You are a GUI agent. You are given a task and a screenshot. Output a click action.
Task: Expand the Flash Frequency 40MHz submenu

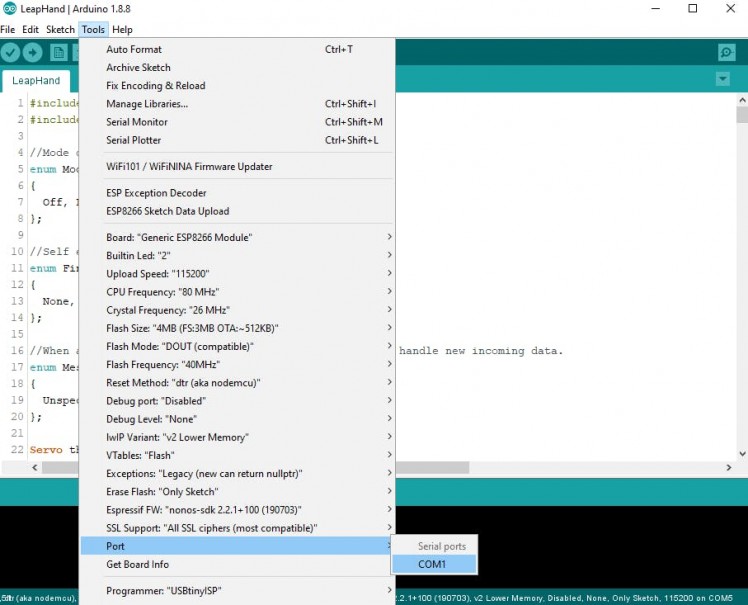point(237,365)
